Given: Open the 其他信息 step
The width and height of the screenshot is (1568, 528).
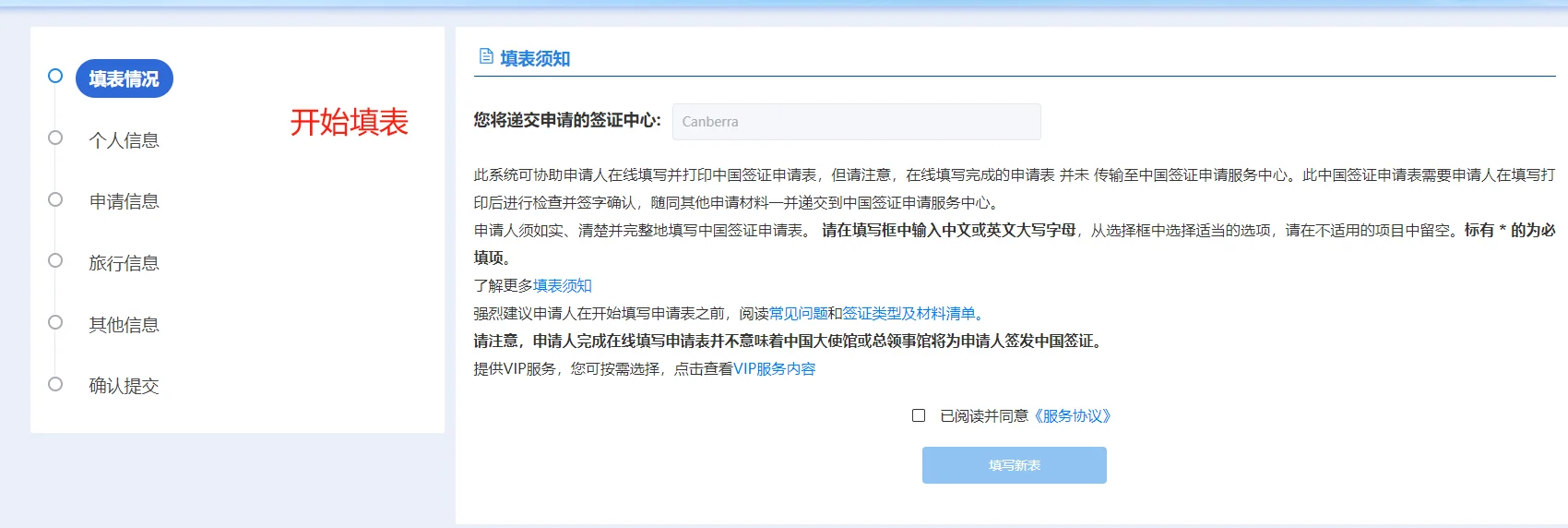Looking at the screenshot, I should click(125, 325).
